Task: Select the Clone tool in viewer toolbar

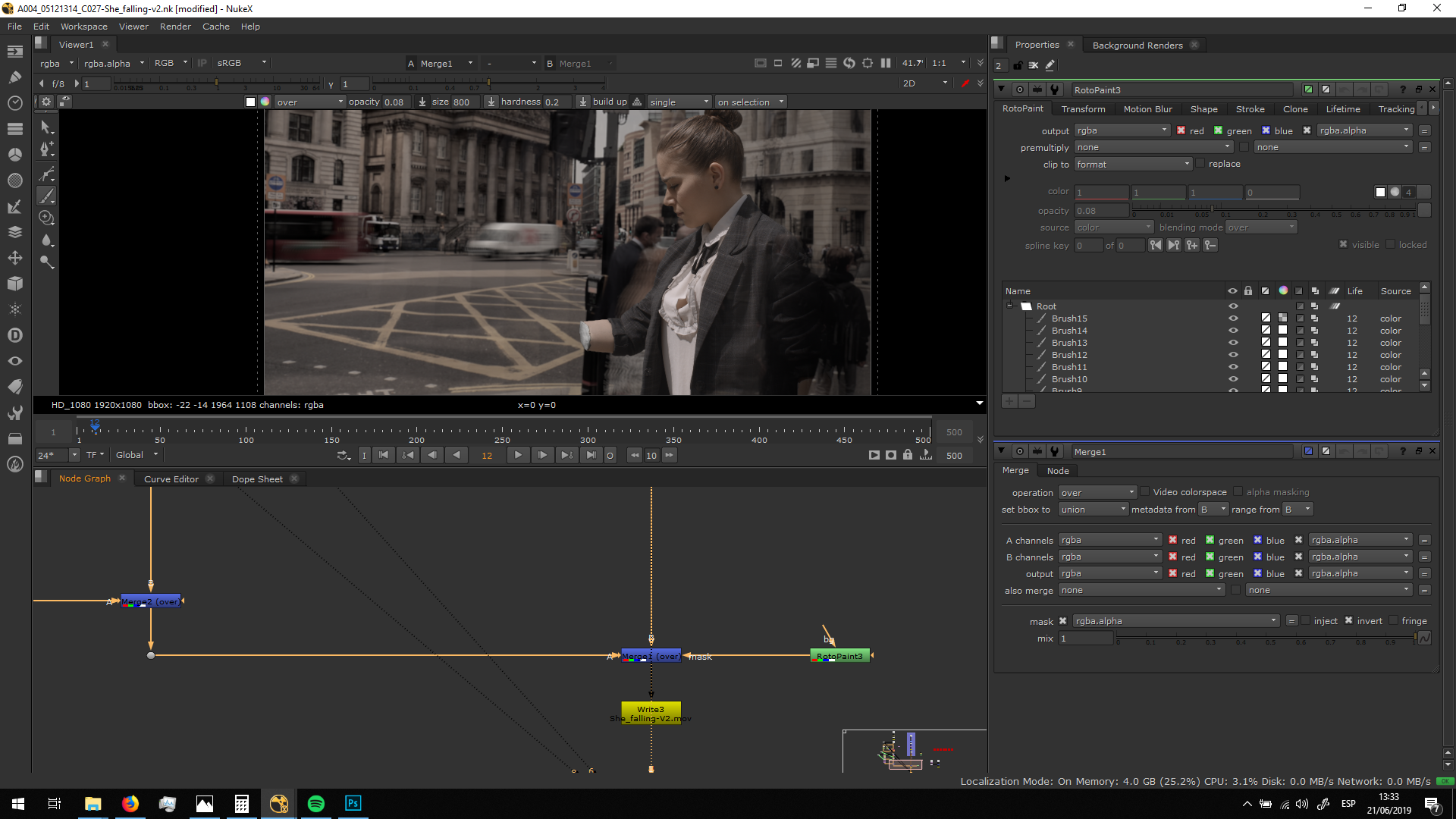Action: click(46, 218)
